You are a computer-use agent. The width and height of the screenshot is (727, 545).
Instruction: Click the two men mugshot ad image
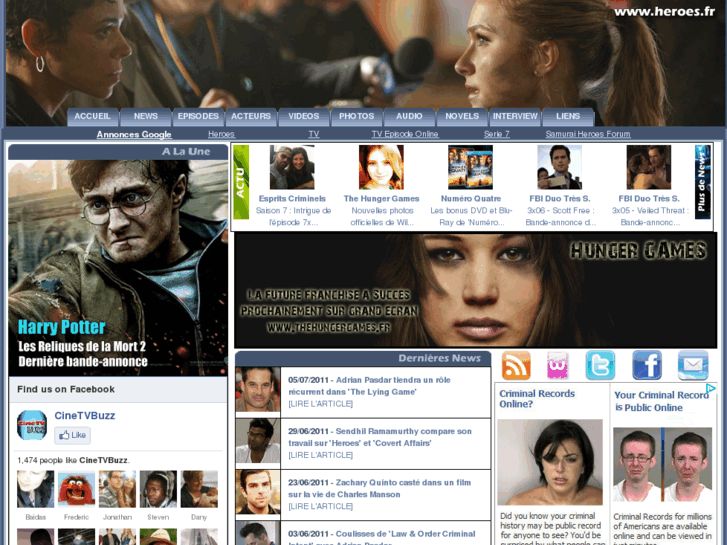tap(662, 464)
